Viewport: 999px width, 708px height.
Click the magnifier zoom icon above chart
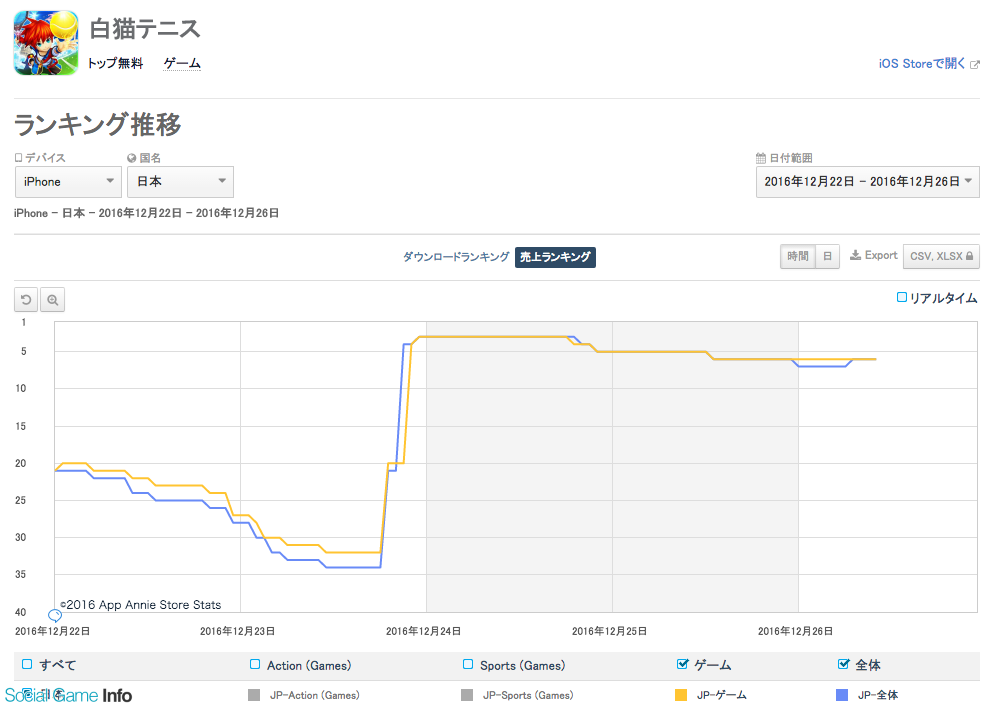(52, 300)
